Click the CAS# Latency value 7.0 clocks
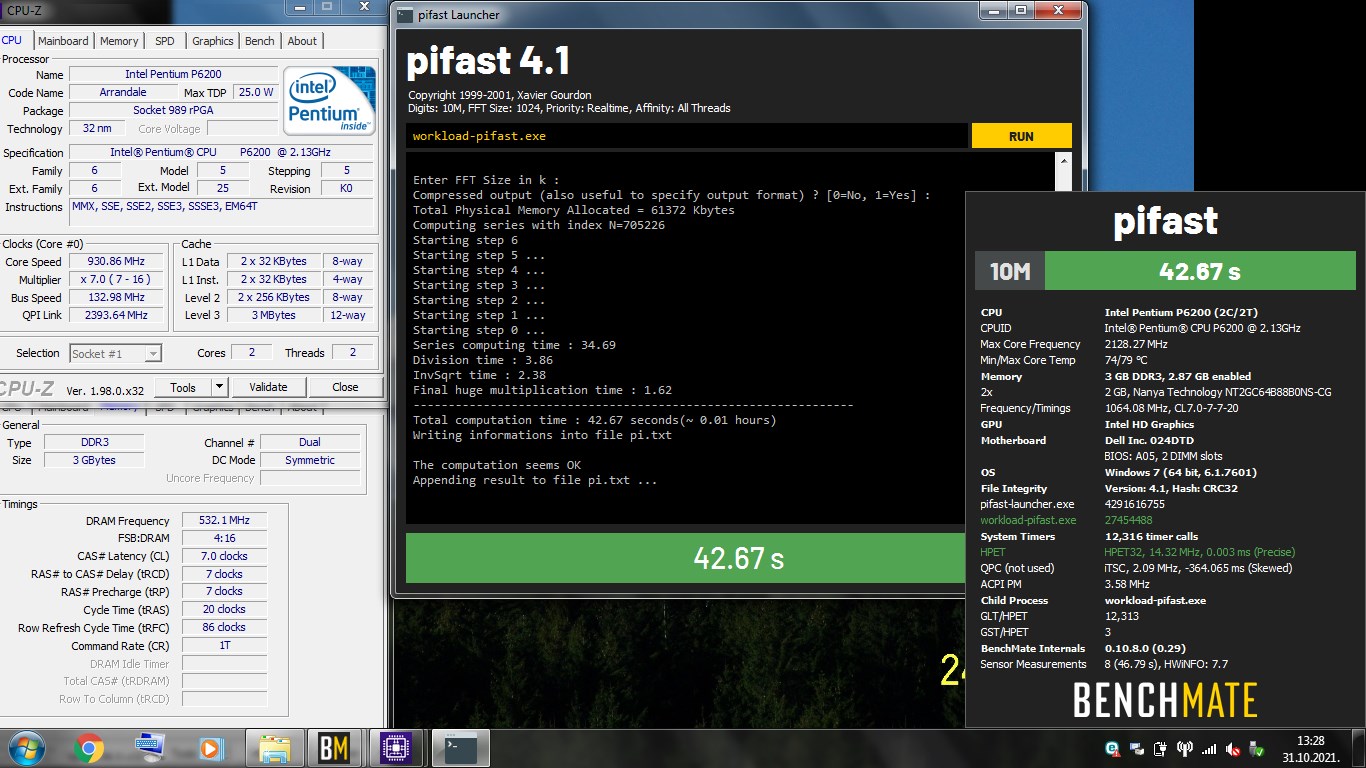 (224, 556)
